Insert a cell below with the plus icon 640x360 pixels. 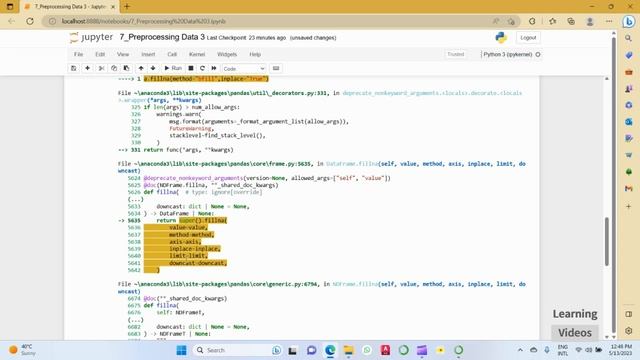87,68
